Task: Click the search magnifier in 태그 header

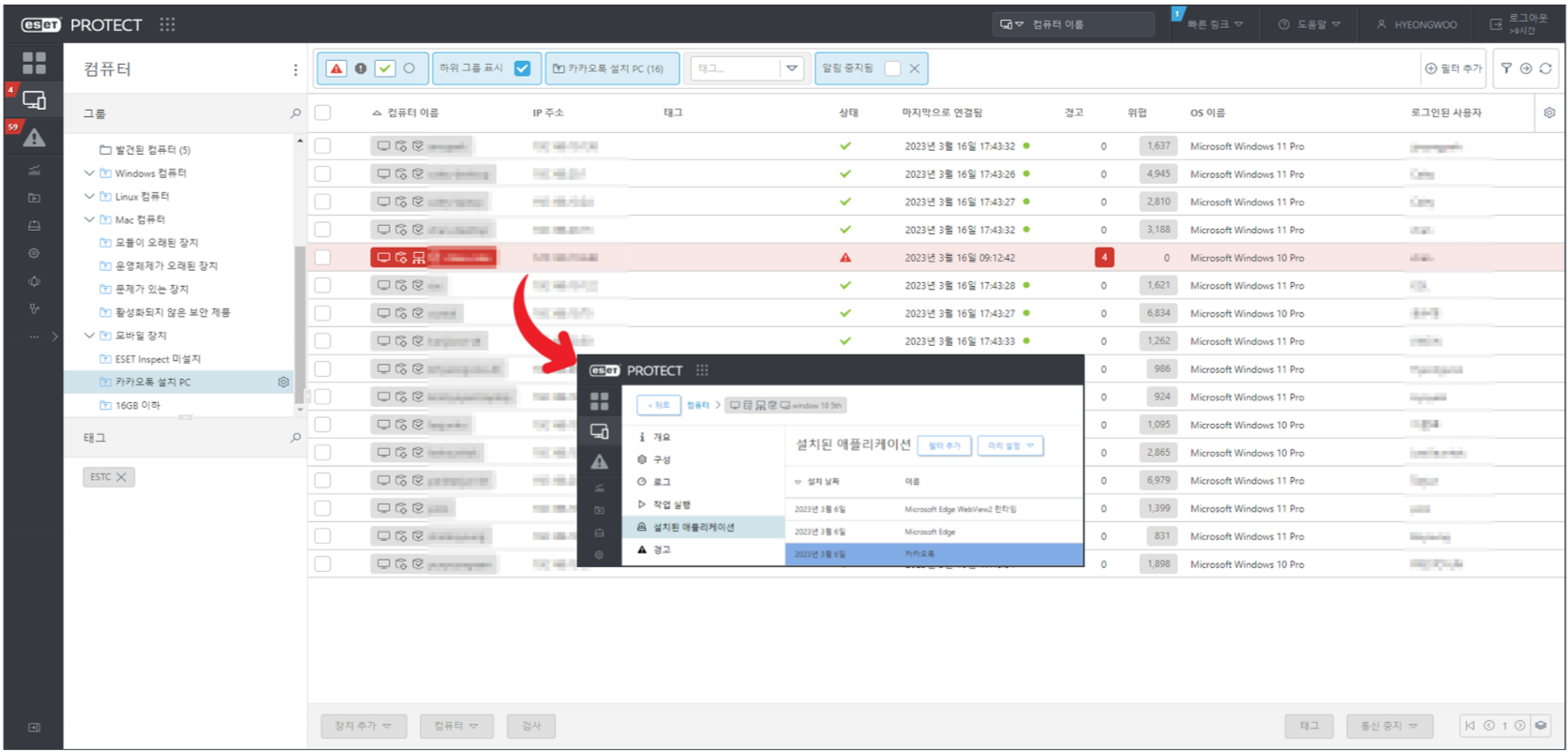Action: coord(295,438)
